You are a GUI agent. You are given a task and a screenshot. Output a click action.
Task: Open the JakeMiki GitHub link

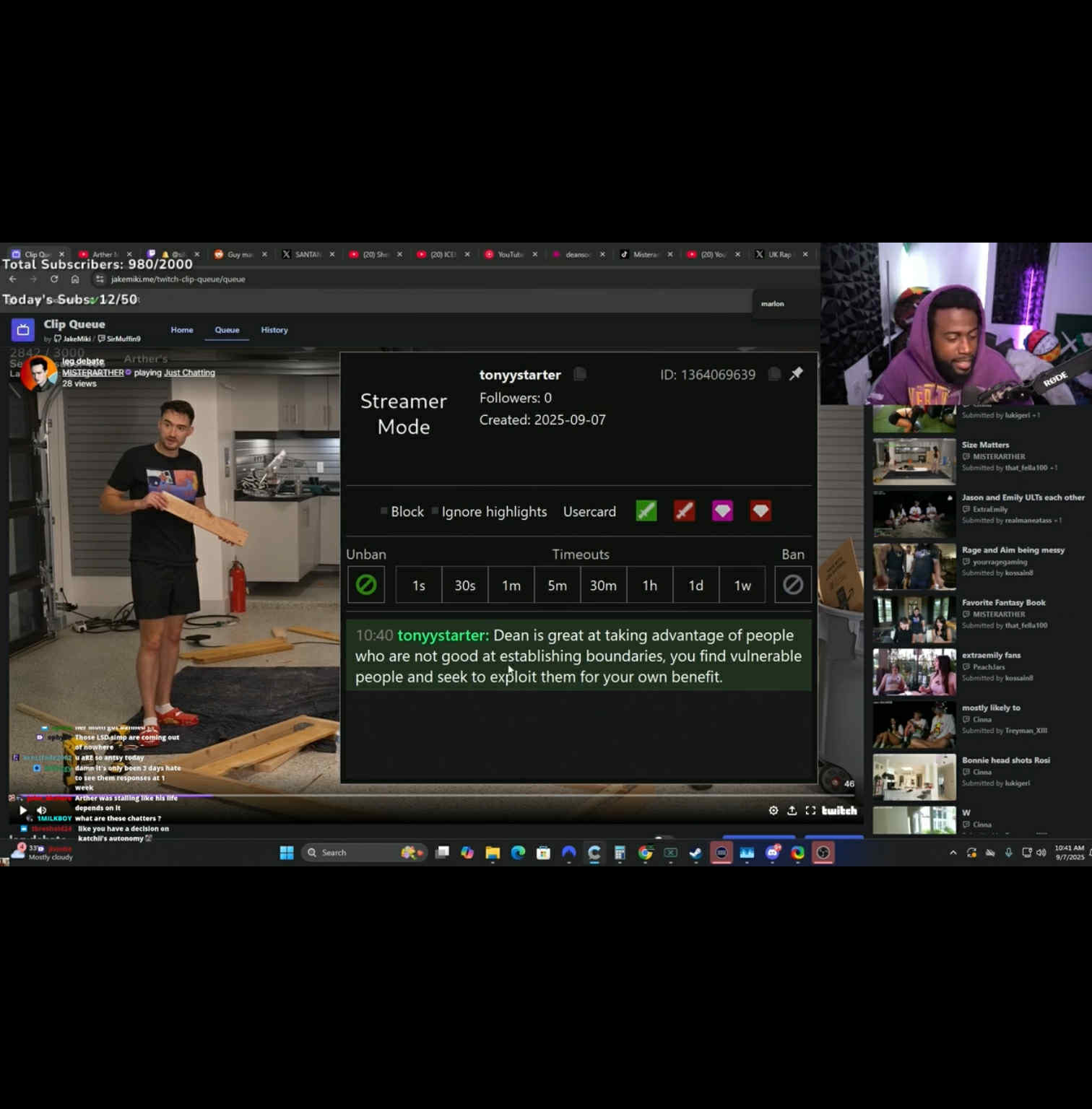pos(72,339)
